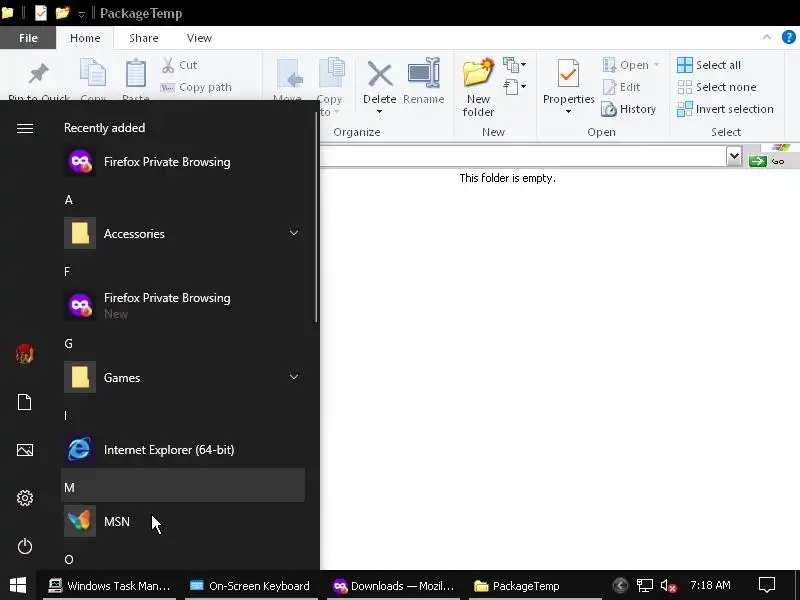
Task: Switch to the View ribbon tab
Action: point(199,38)
